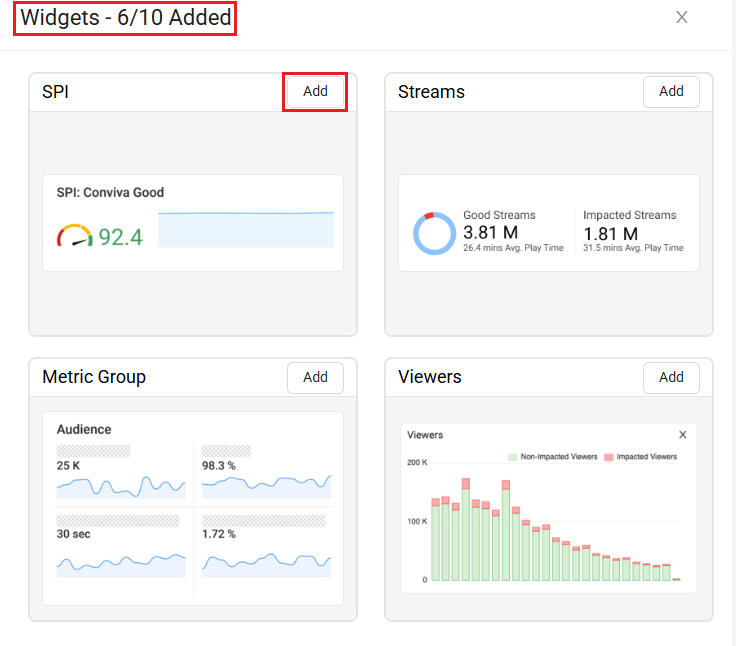Click the Impacted Streams 1.81 M value
Viewport: 736px width, 646px height.
(611, 233)
